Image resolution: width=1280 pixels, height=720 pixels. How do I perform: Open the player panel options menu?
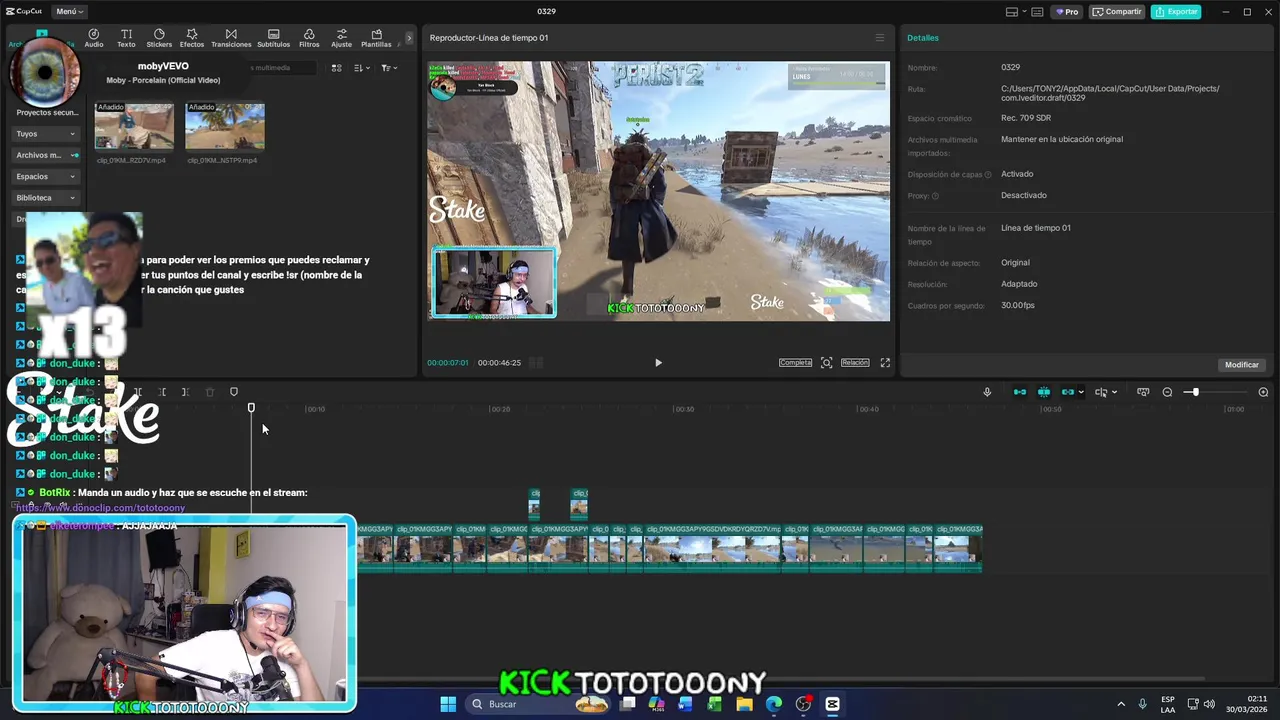click(x=880, y=38)
